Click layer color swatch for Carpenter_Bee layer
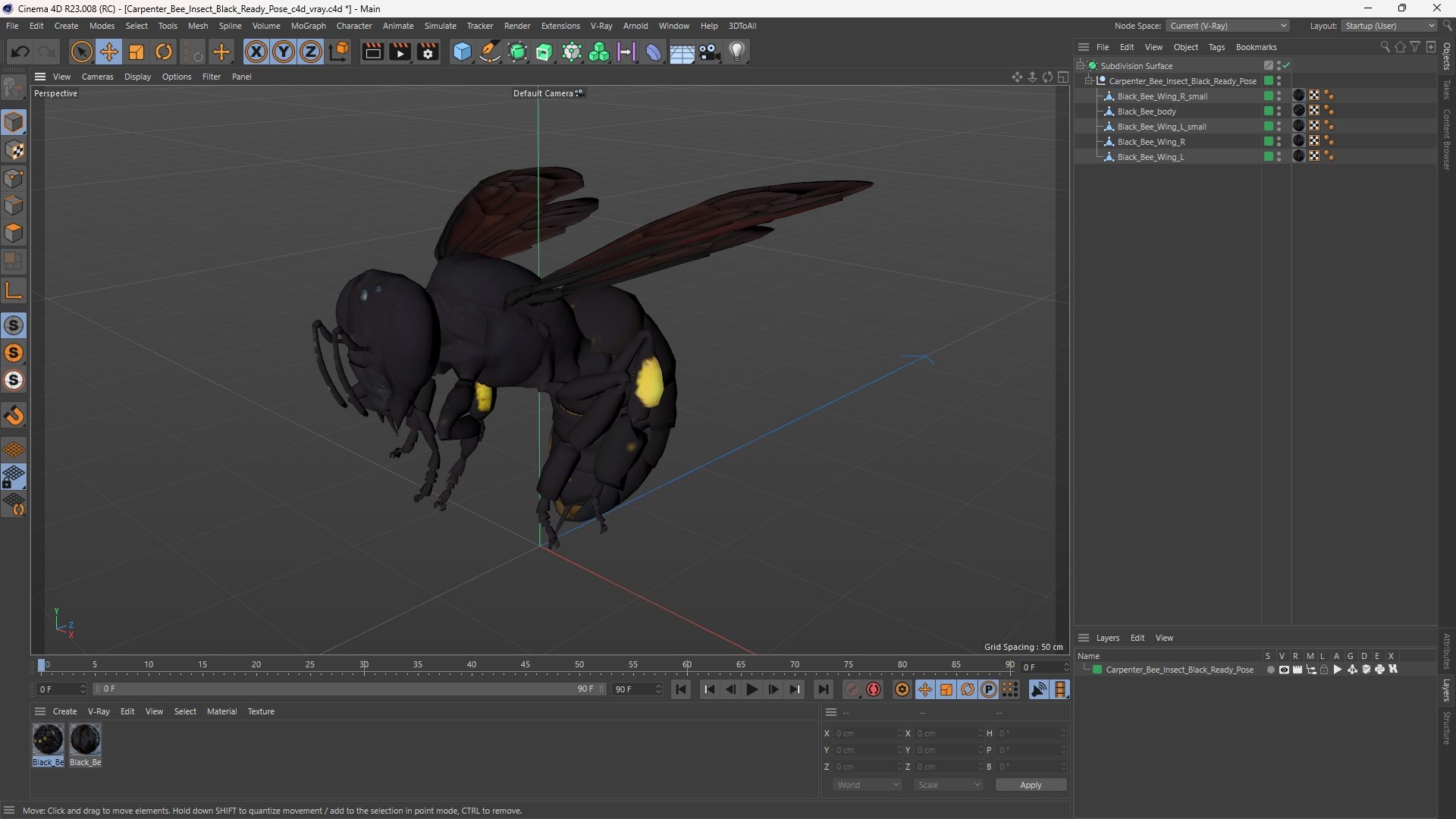 [x=1097, y=670]
